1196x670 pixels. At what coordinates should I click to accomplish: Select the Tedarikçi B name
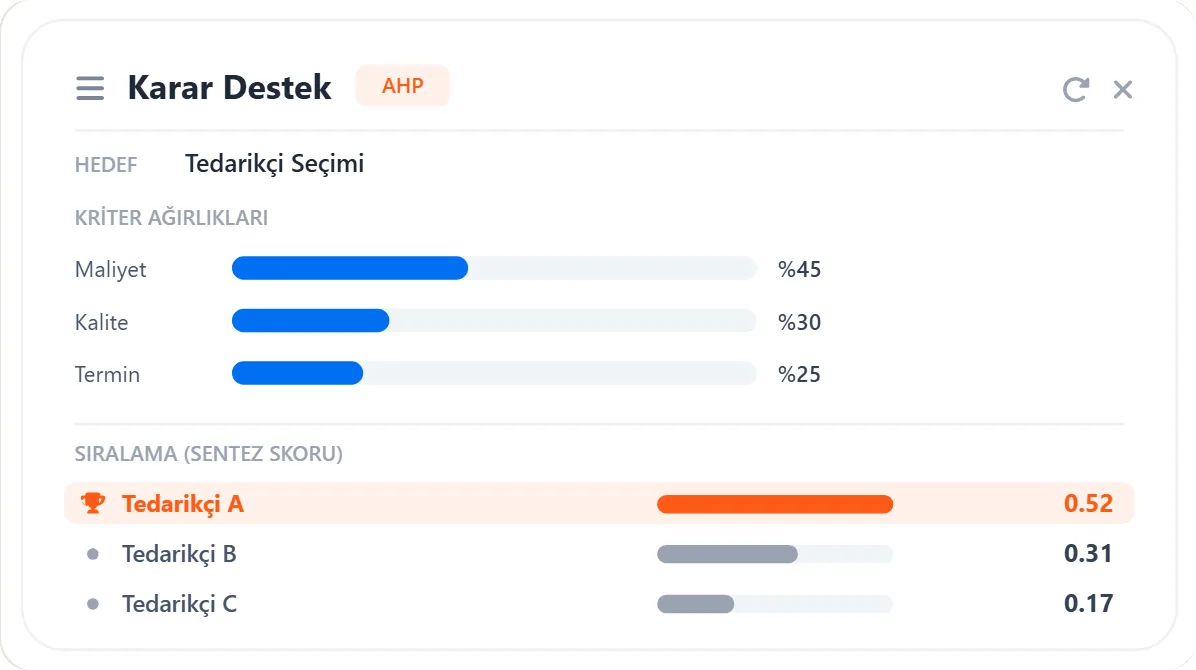pyautogui.click(x=179, y=554)
